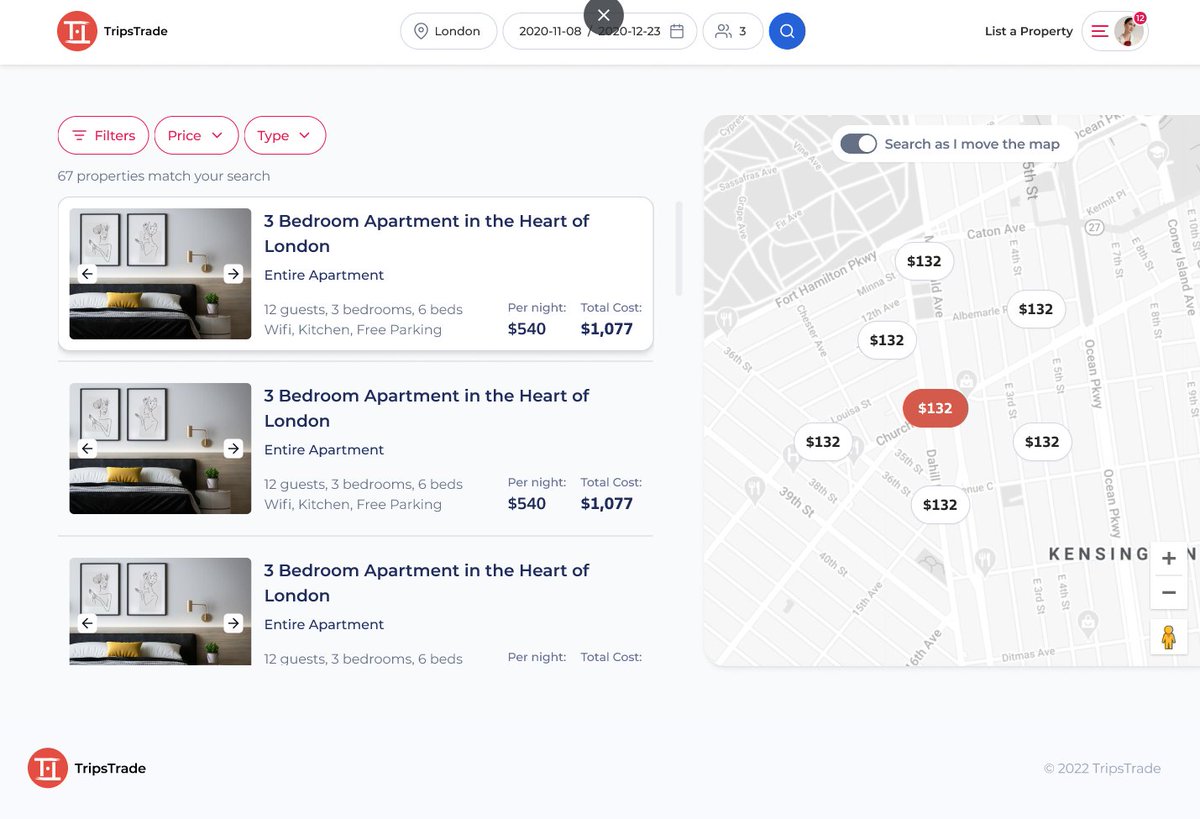1200x819 pixels.
Task: Open the calendar icon in date field
Action: (x=677, y=31)
